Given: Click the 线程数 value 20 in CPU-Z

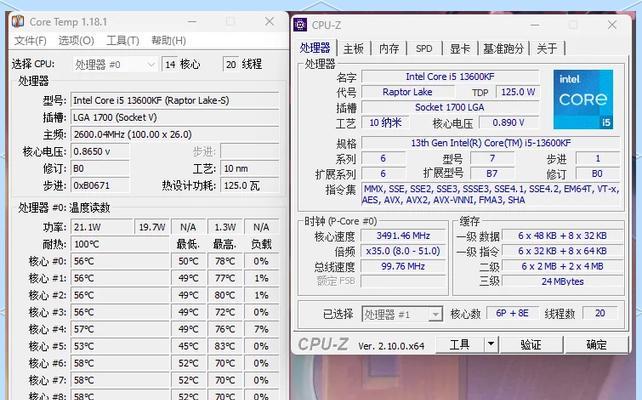Looking at the screenshot, I should point(600,313).
